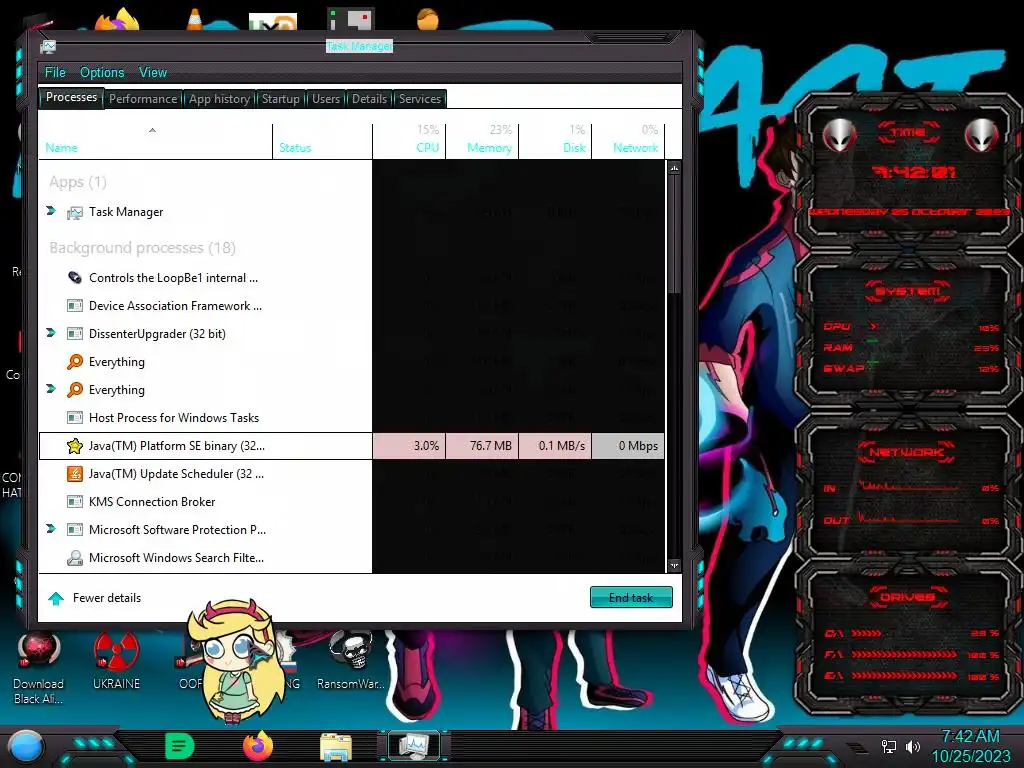Switch to the Performance tab
1024x768 pixels.
(x=143, y=99)
